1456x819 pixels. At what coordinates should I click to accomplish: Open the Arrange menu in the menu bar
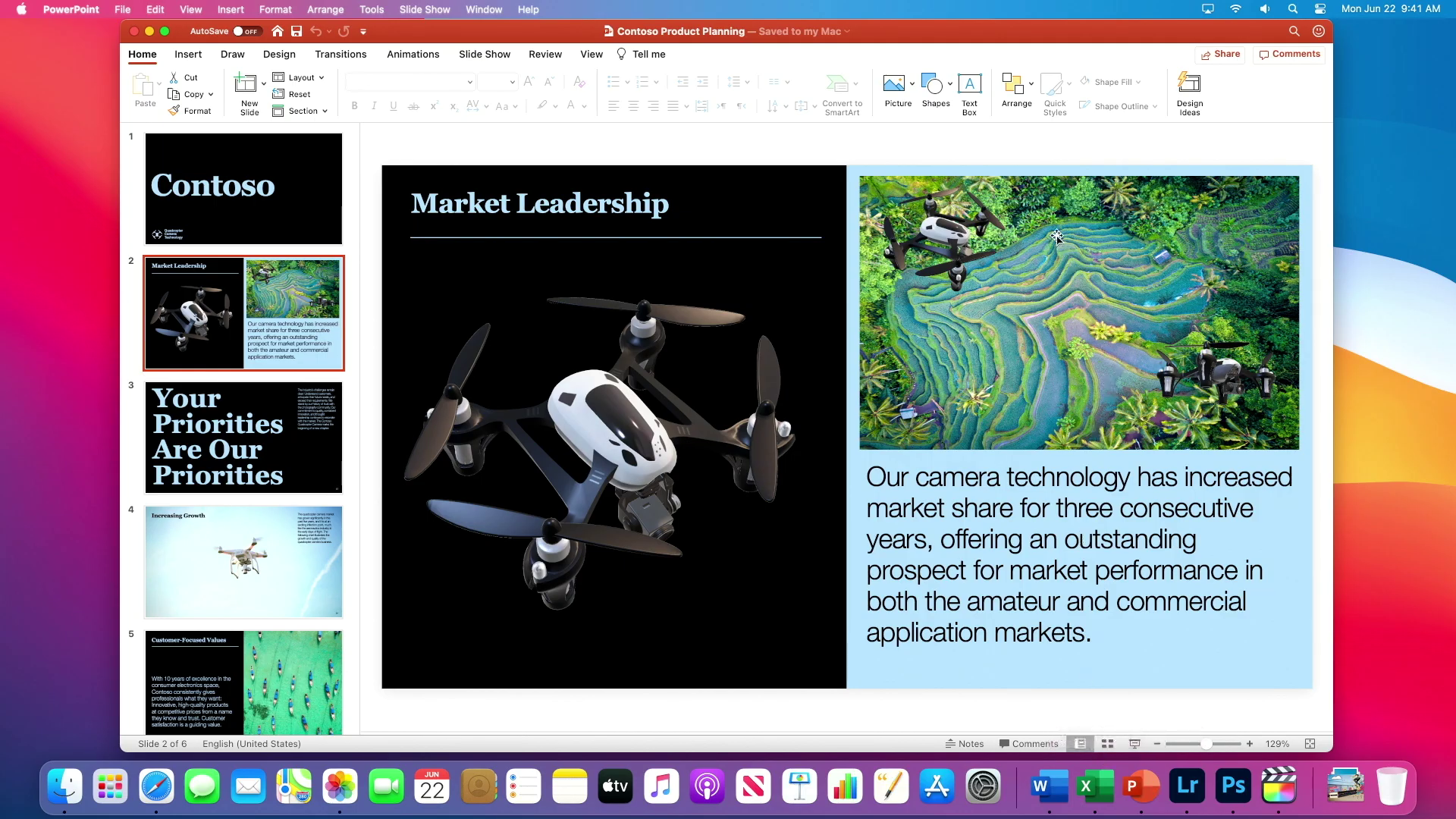pyautogui.click(x=325, y=9)
